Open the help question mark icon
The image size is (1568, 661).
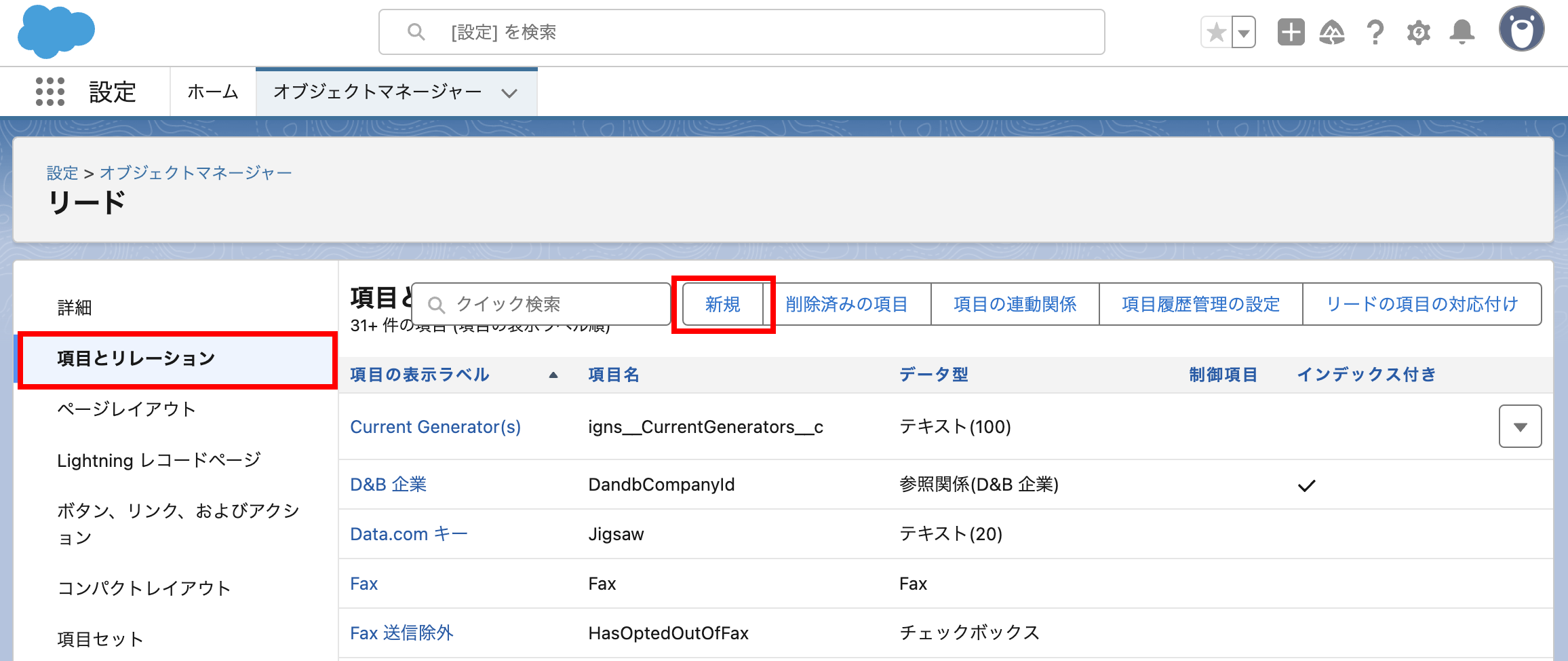pyautogui.click(x=1375, y=33)
